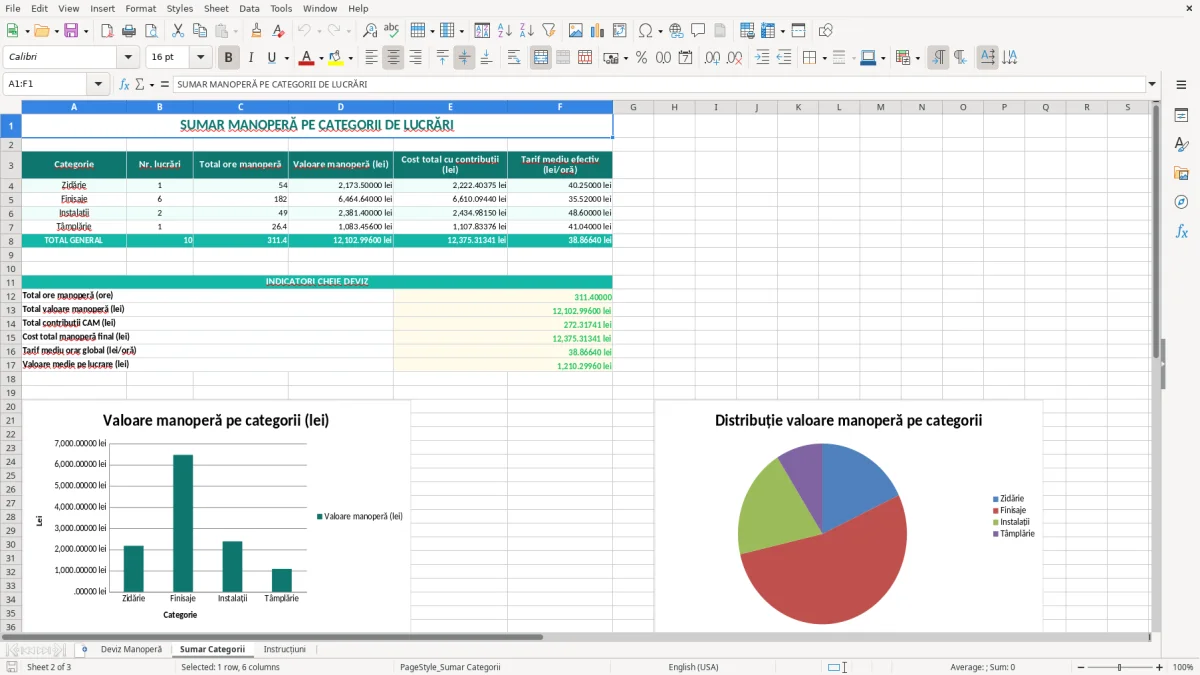Toggle Align Left button
The width and height of the screenshot is (1200, 675).
pyautogui.click(x=371, y=58)
